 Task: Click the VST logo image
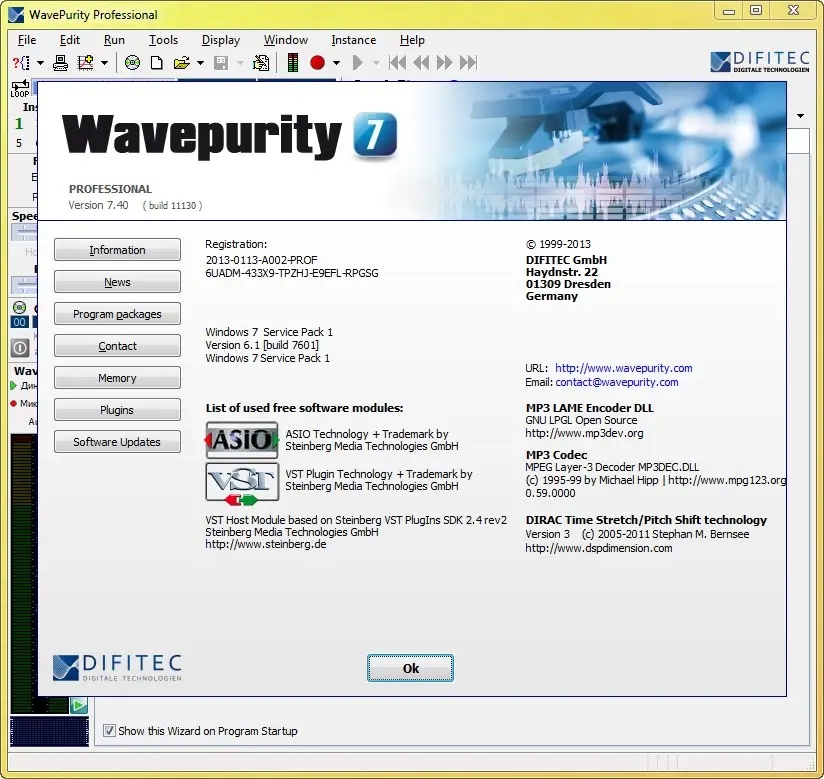coord(242,484)
